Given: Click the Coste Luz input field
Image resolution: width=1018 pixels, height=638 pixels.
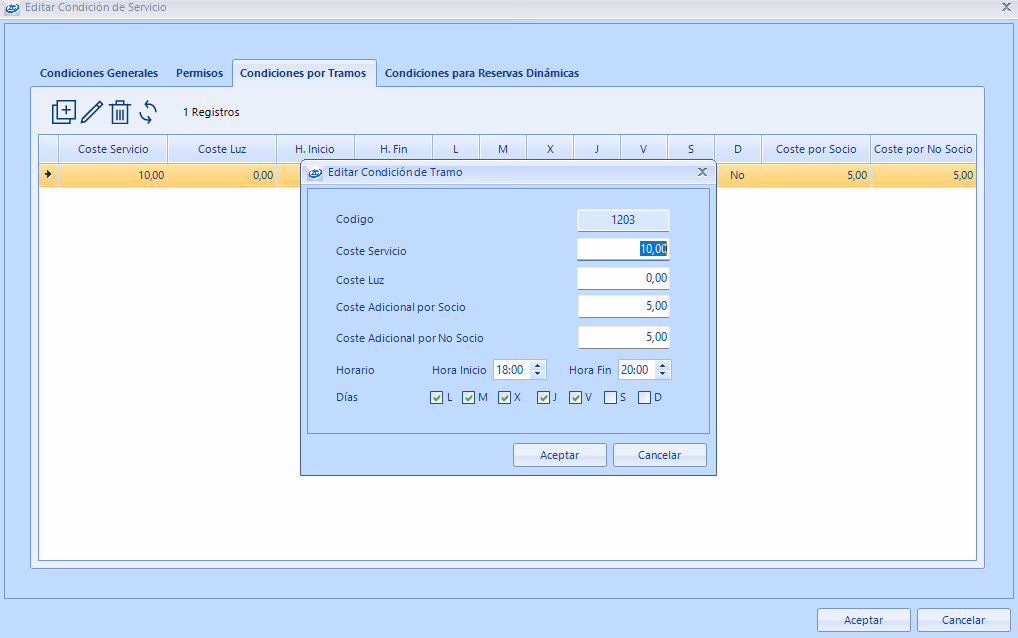Looking at the screenshot, I should click(623, 279).
